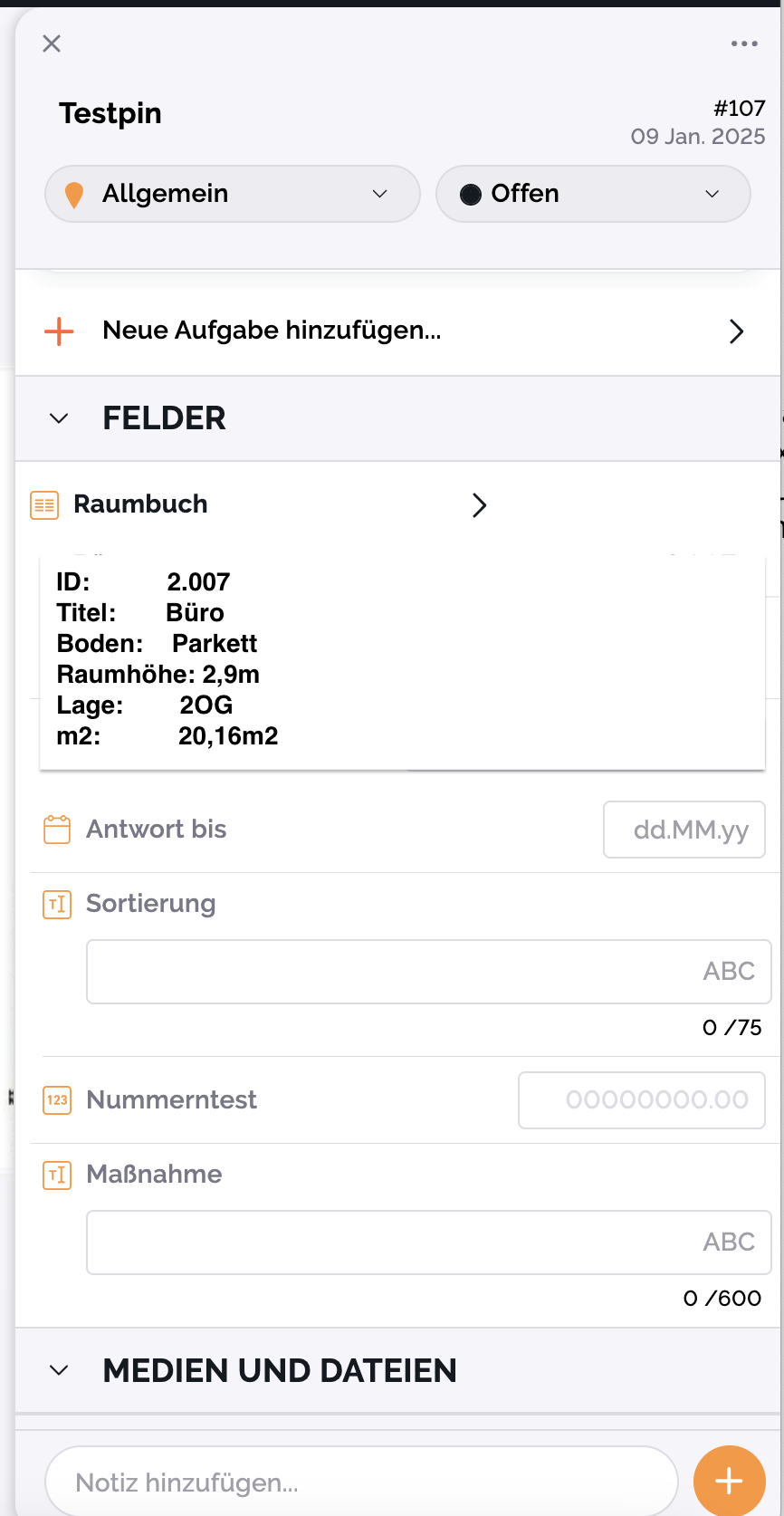Click the calendar icon beside Antwort bis
Image resolution: width=784 pixels, height=1516 pixels.
point(57,830)
